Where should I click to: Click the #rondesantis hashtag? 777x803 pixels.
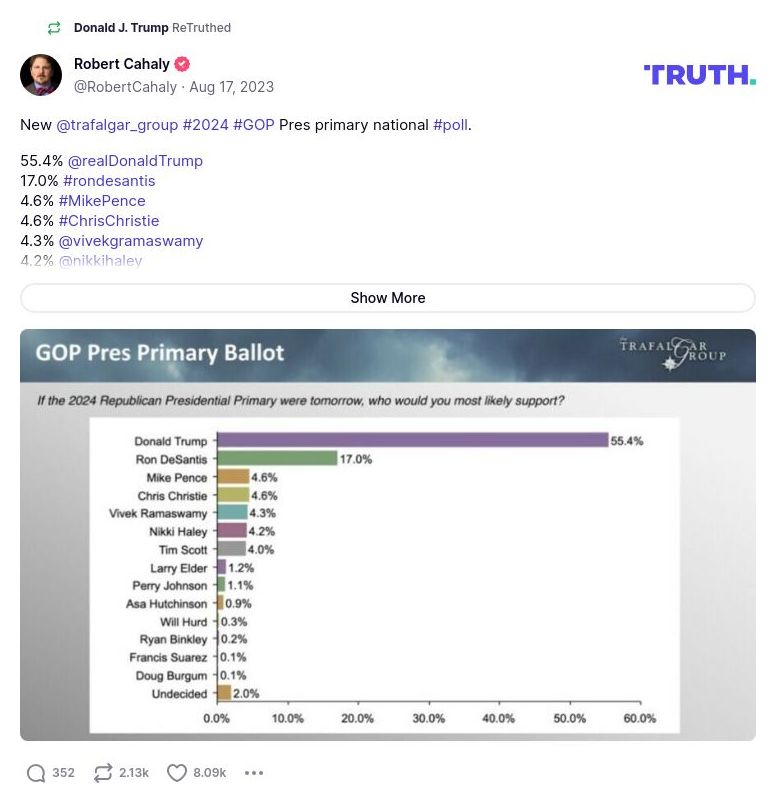pyautogui.click(x=109, y=181)
